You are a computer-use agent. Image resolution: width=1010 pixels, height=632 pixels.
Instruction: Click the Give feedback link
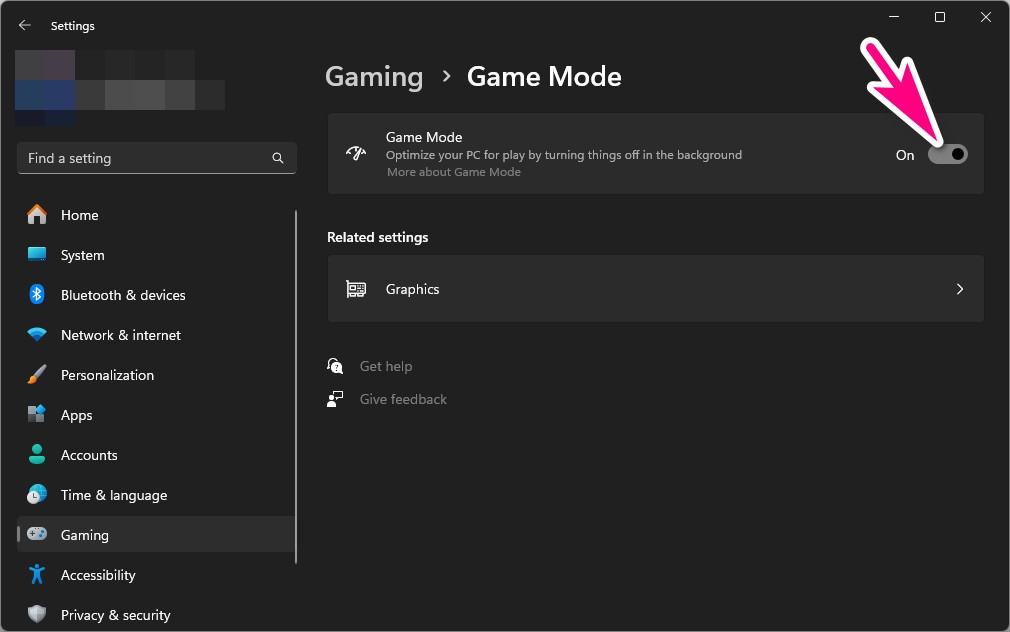pos(403,399)
